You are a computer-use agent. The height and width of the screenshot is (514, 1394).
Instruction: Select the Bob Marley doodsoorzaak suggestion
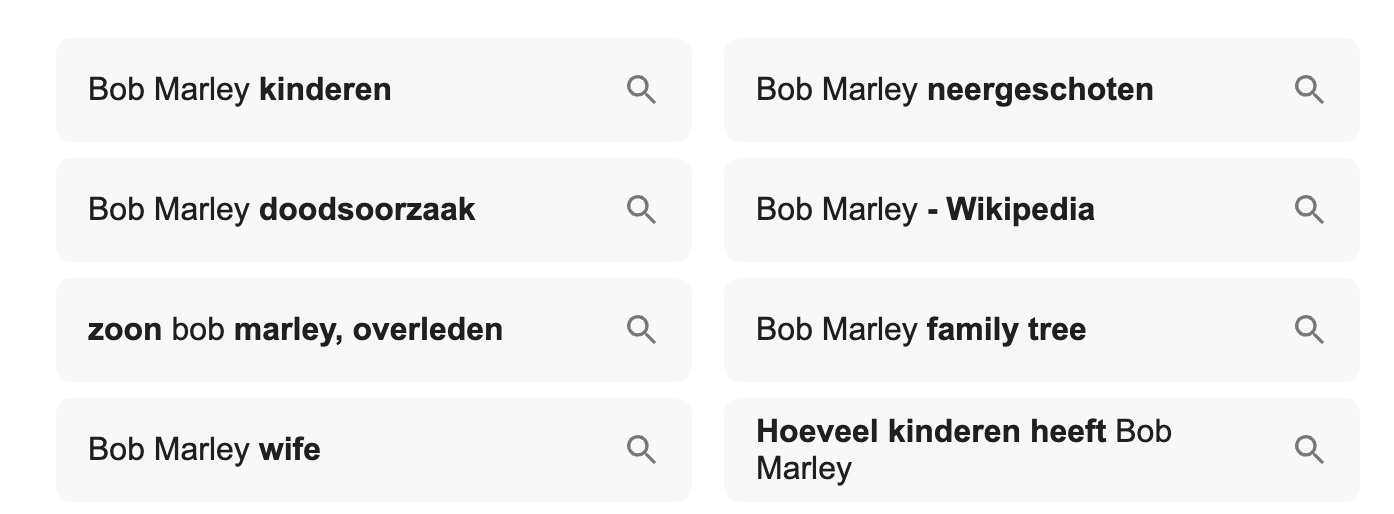click(x=374, y=210)
